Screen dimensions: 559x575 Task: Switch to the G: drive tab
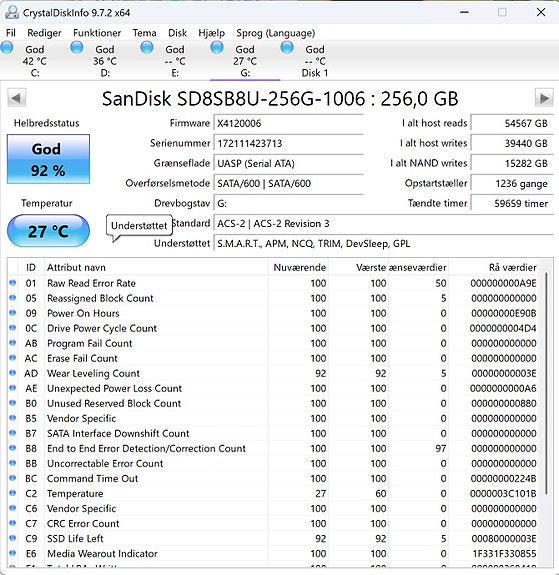click(245, 61)
